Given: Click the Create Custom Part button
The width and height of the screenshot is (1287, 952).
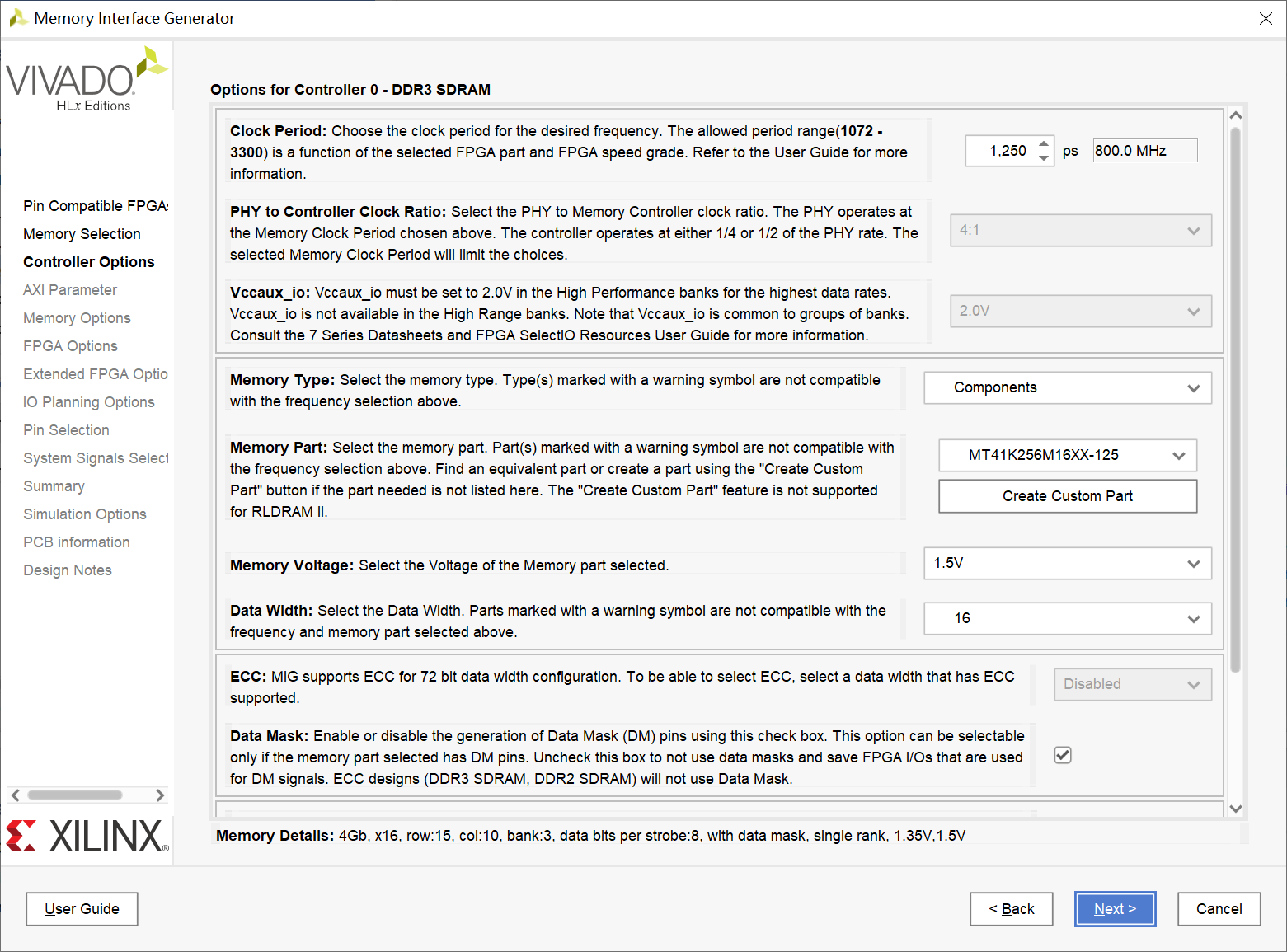Looking at the screenshot, I should coord(1068,496).
